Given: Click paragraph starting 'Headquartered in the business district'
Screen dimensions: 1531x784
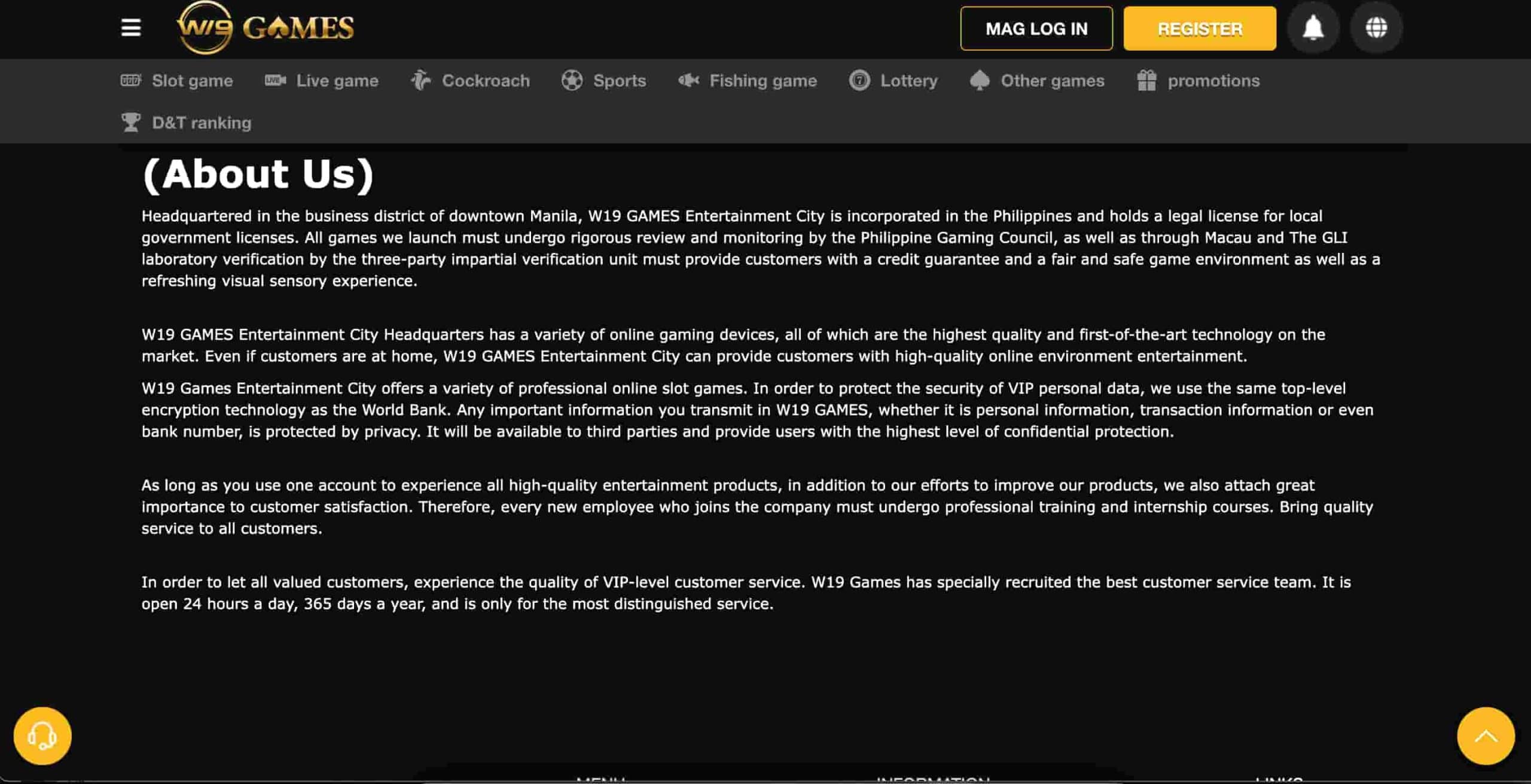Looking at the screenshot, I should click(x=761, y=248).
